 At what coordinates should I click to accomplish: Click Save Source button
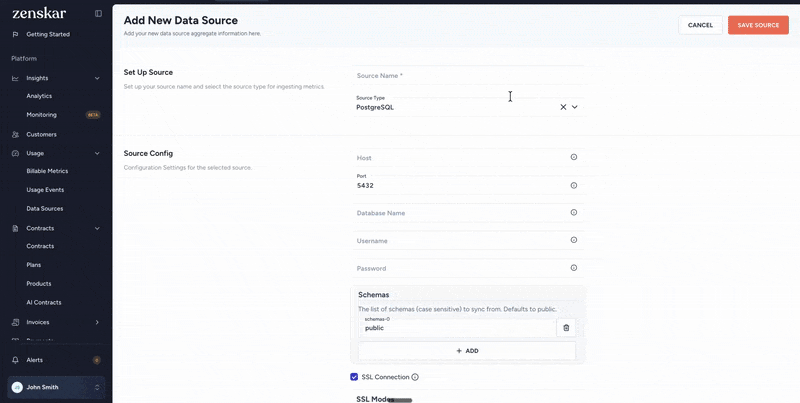click(x=758, y=25)
